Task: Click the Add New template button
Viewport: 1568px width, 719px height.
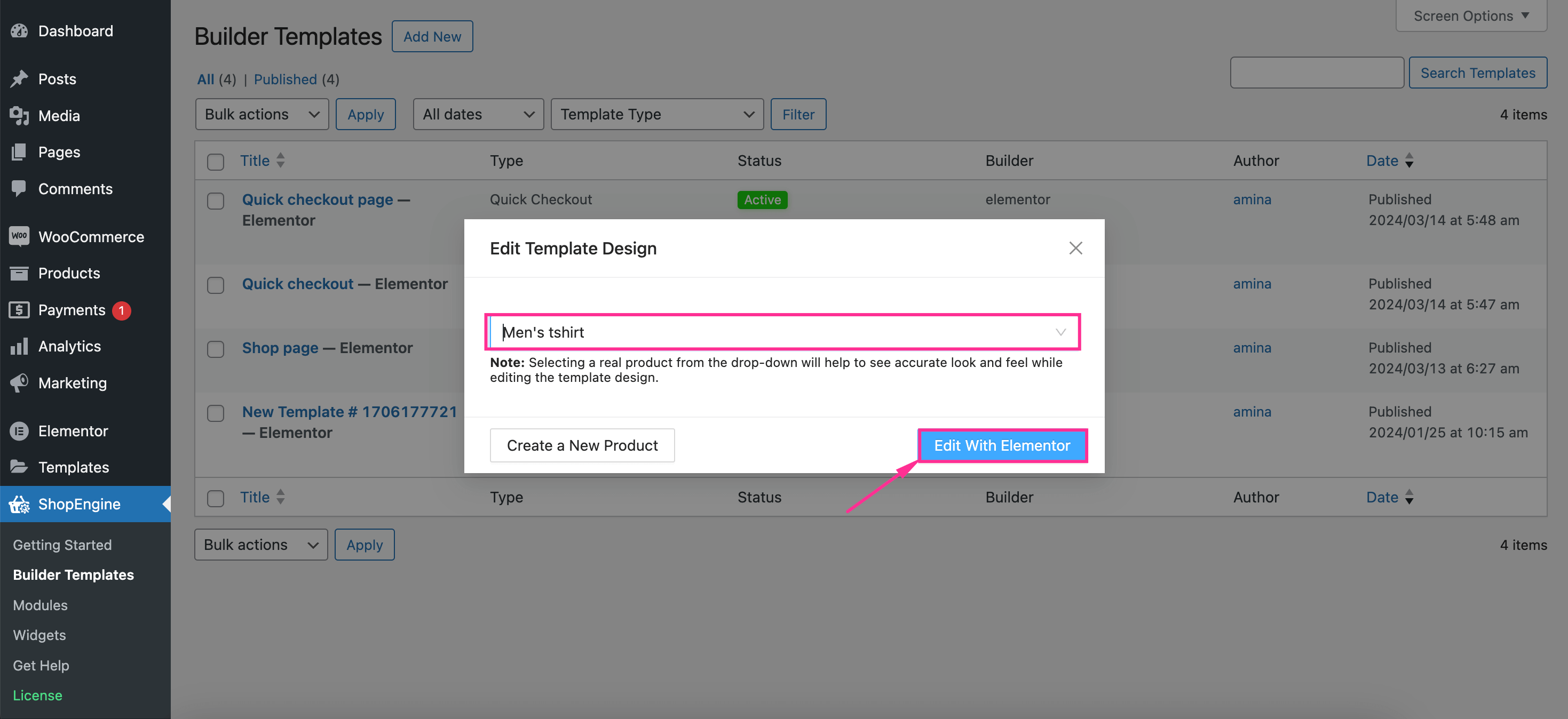Action: (432, 35)
